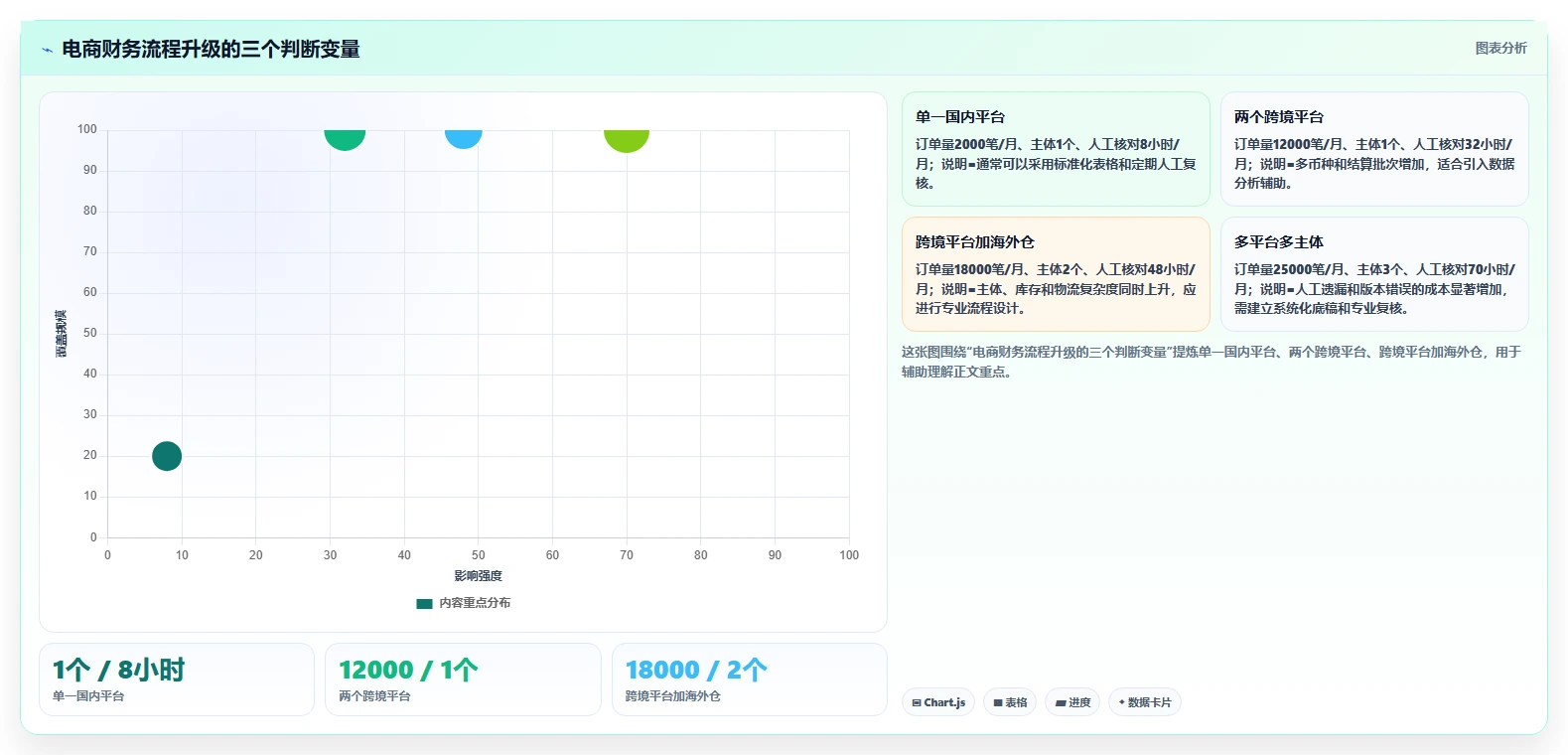Viewport: 1568px width, 755px height.
Task: Click the x-axis tick label 70
Action: [x=627, y=555]
